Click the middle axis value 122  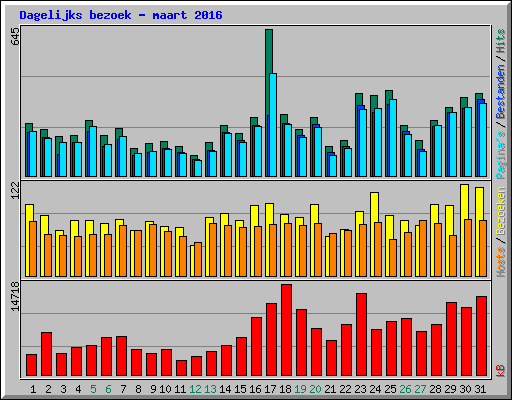point(16,191)
